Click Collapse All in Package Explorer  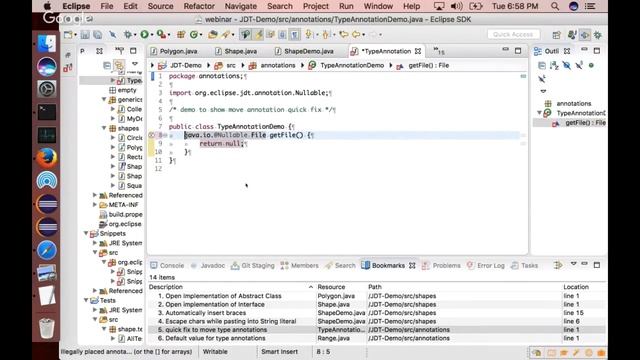tap(107, 65)
